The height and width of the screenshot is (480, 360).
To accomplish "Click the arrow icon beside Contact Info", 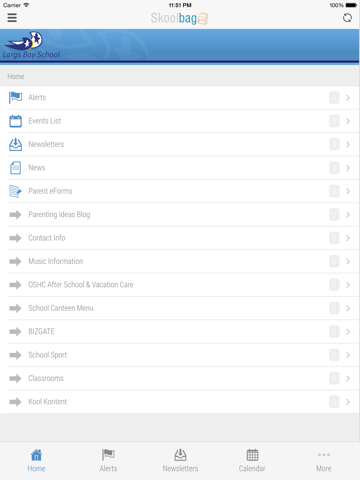I will click(x=15, y=238).
